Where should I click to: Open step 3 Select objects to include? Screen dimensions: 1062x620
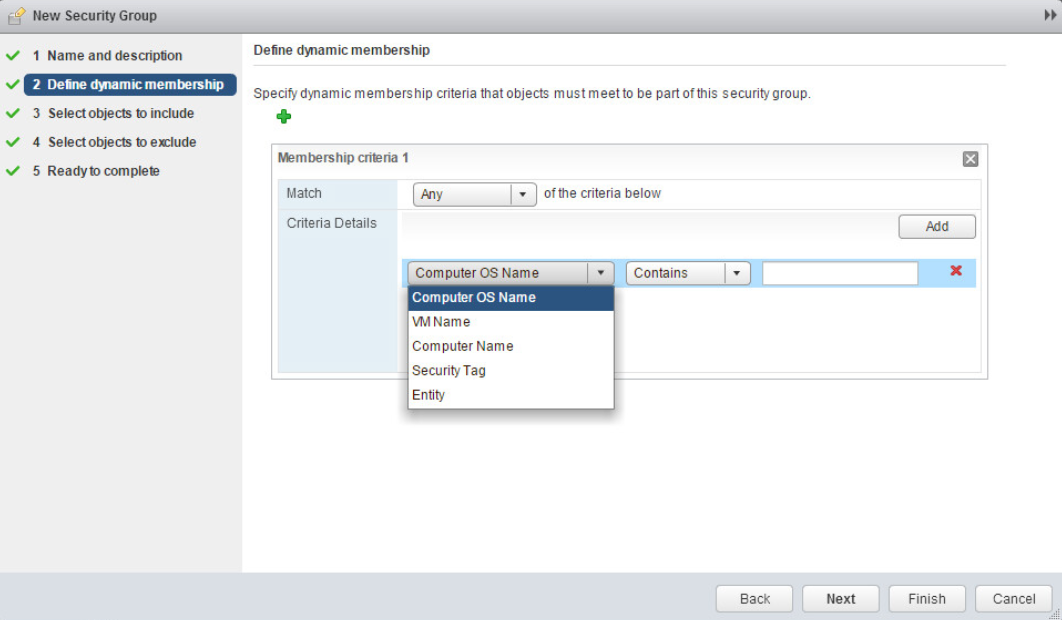pos(120,113)
